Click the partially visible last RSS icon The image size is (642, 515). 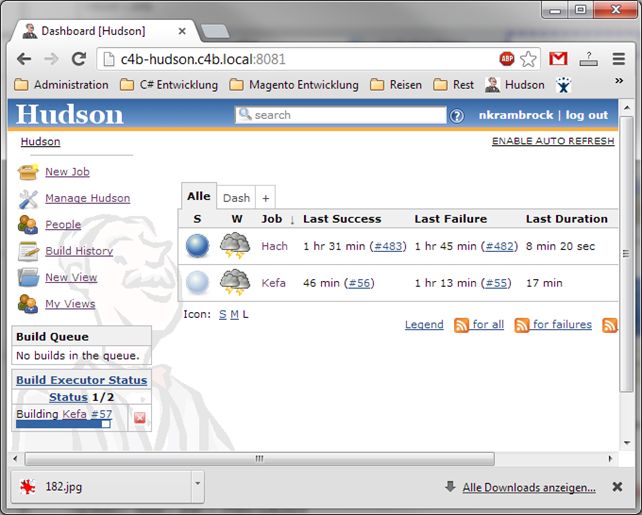point(609,325)
